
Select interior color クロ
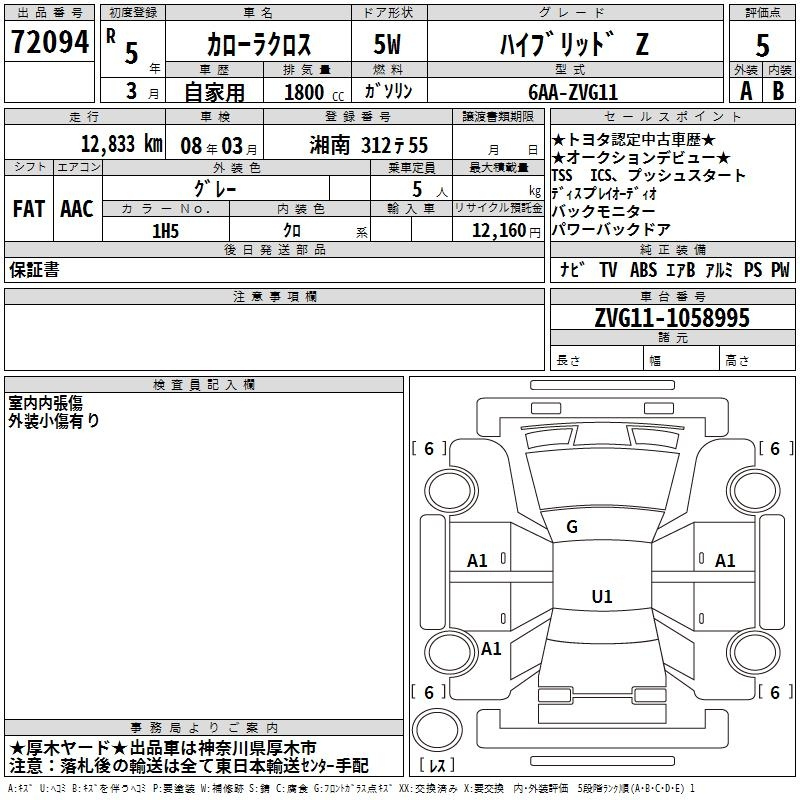[292, 231]
